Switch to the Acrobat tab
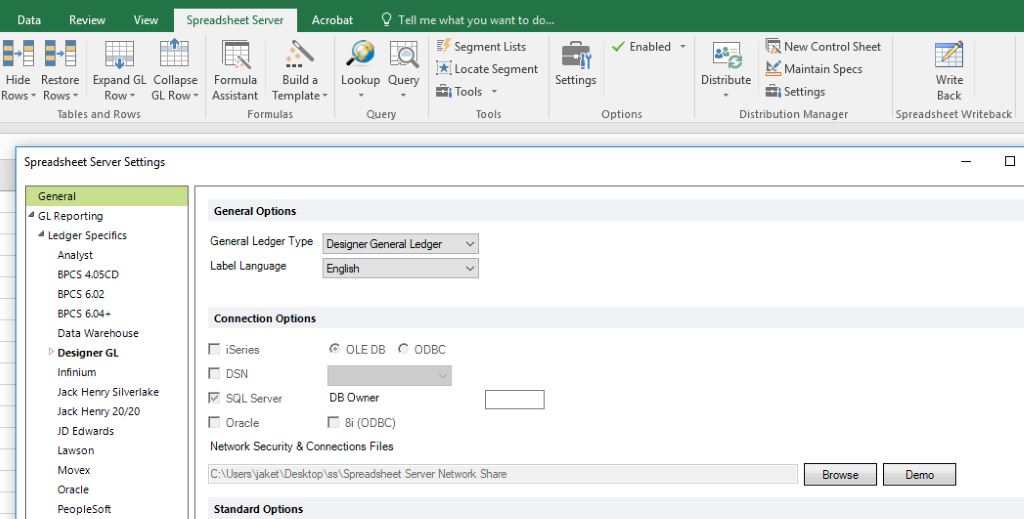The height and width of the screenshot is (519, 1024). click(332, 20)
